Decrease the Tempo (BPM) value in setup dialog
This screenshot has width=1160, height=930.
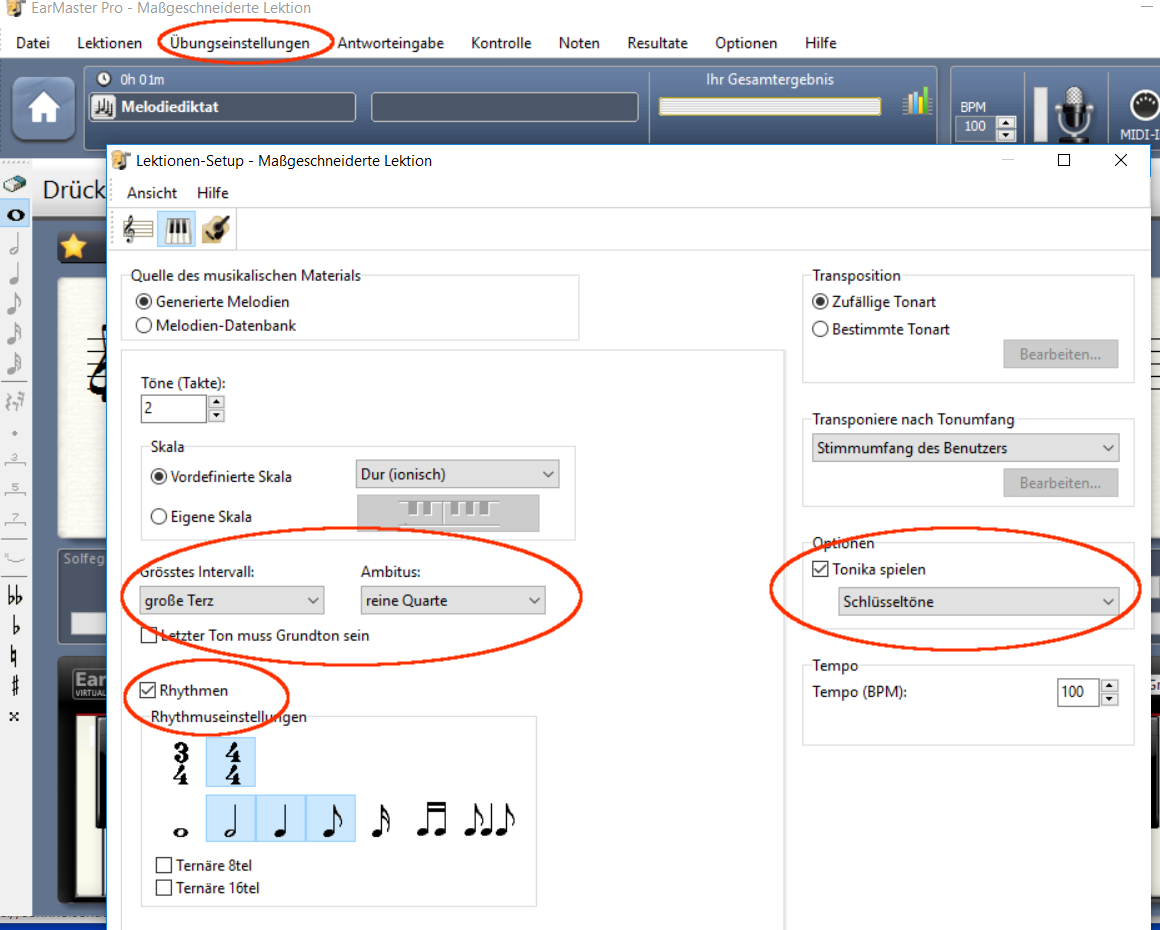[1109, 699]
